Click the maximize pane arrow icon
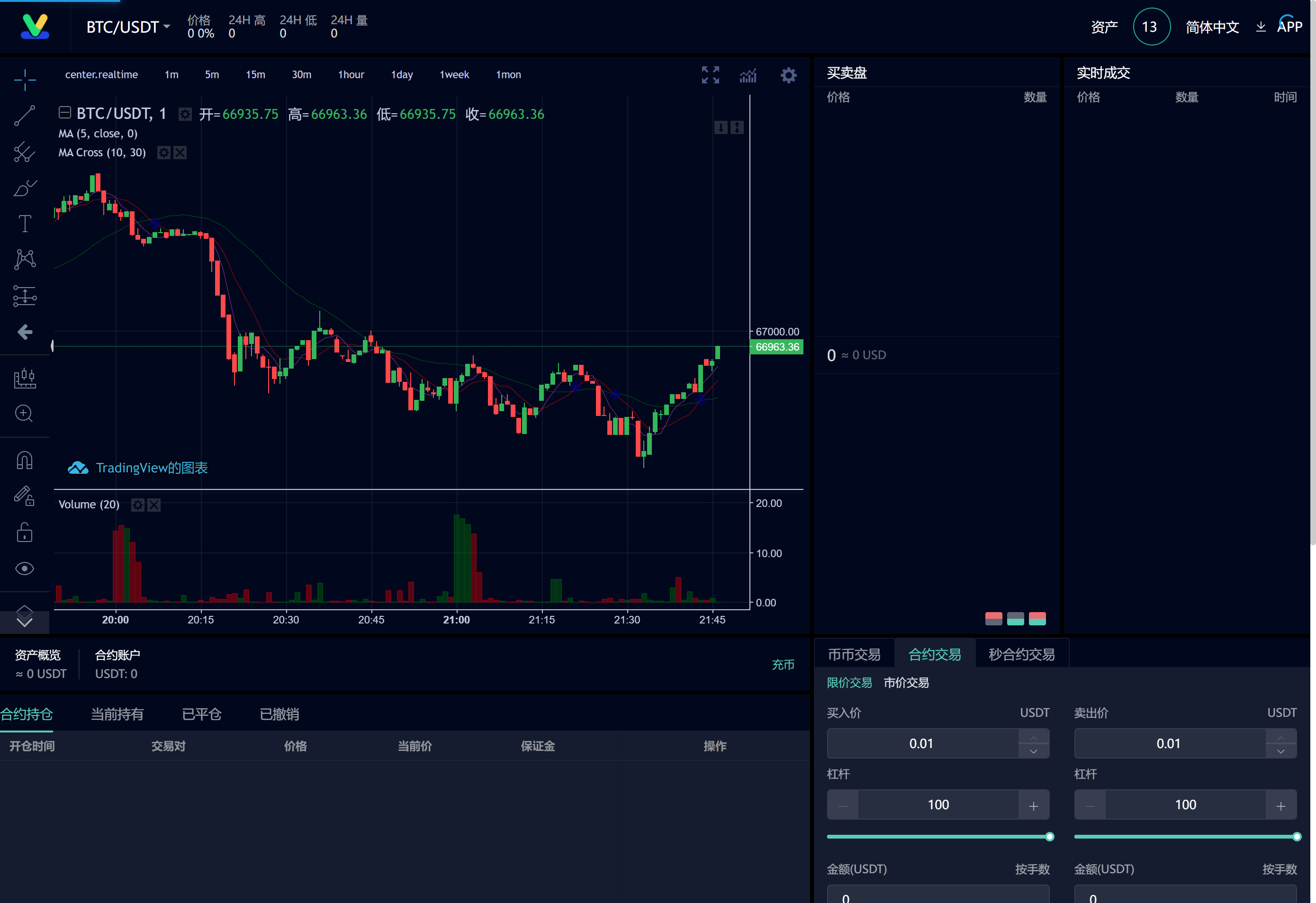This screenshot has width=1316, height=903. 737,127
